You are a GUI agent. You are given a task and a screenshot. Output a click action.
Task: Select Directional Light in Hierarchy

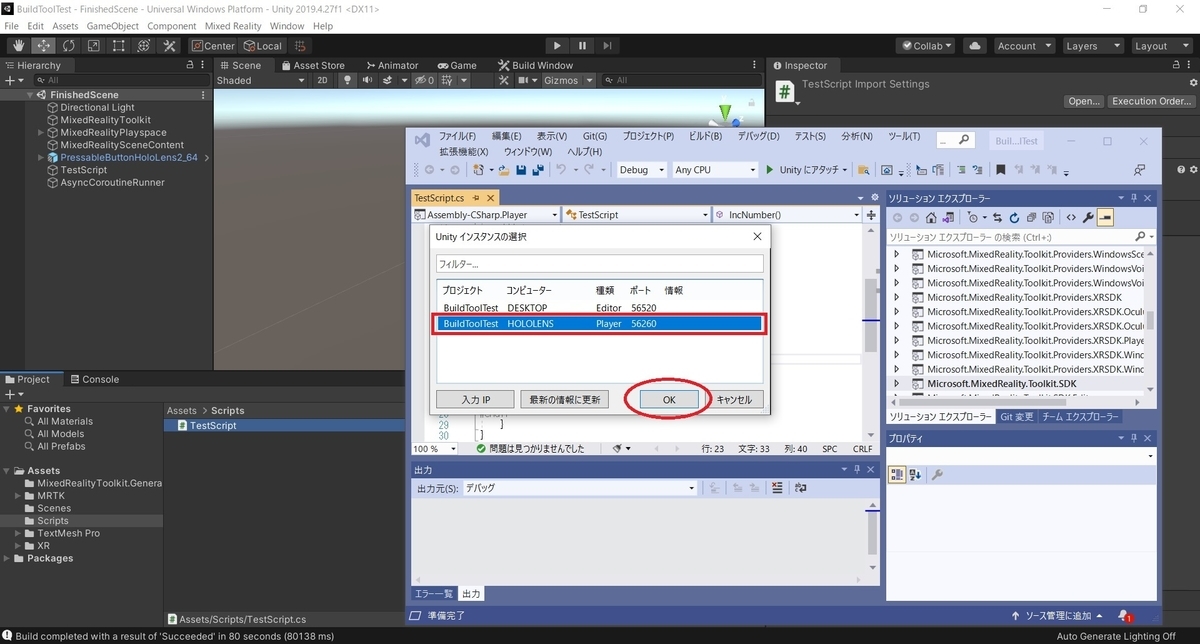(x=97, y=107)
